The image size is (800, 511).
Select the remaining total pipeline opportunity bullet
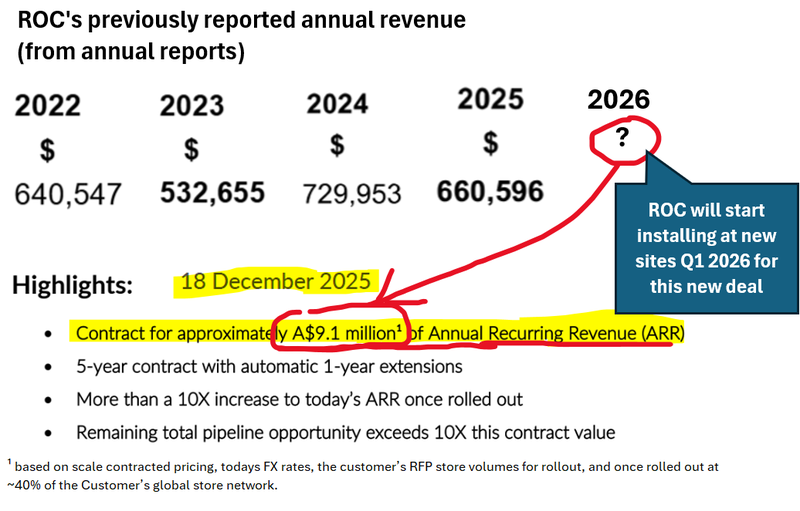[x=345, y=432]
